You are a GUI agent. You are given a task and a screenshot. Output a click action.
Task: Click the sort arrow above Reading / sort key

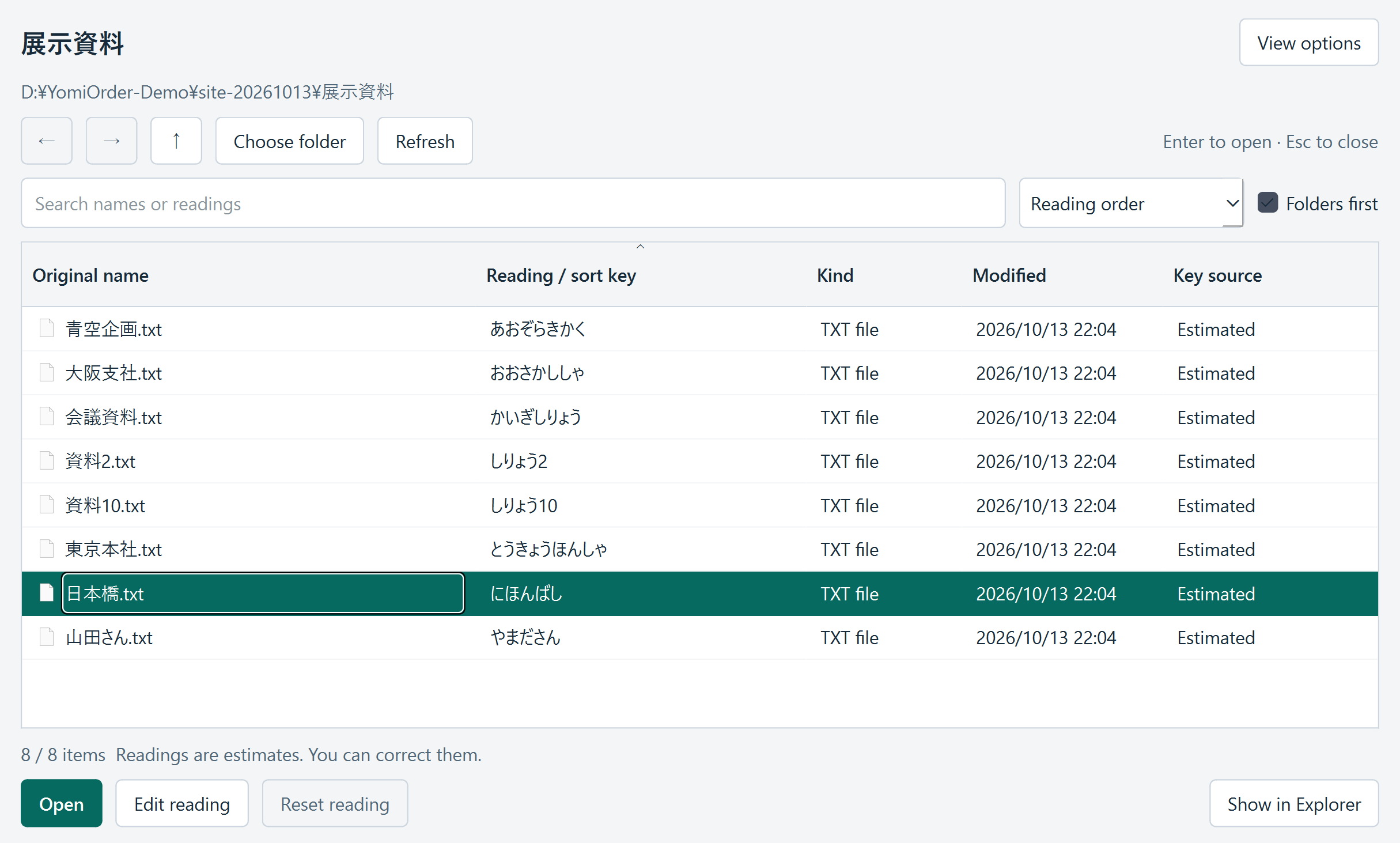pyautogui.click(x=640, y=247)
